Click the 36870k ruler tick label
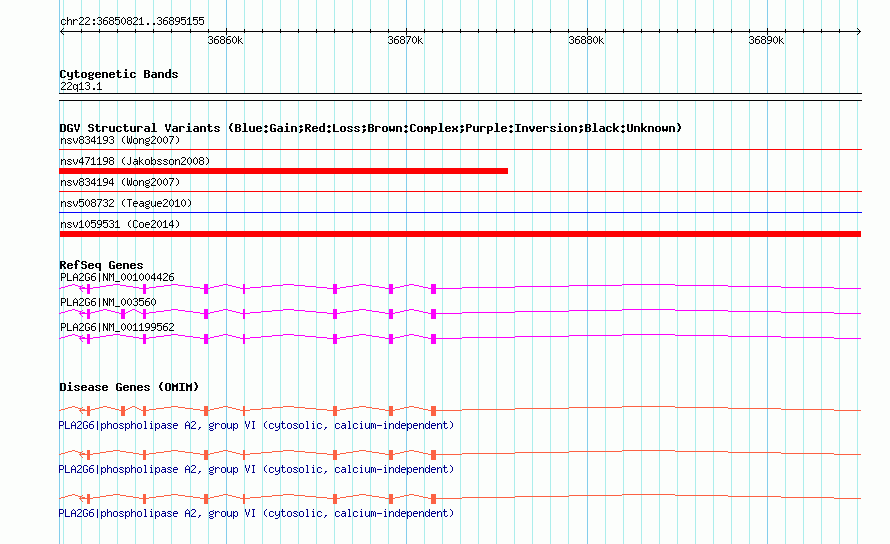The image size is (890, 544). pos(405,40)
